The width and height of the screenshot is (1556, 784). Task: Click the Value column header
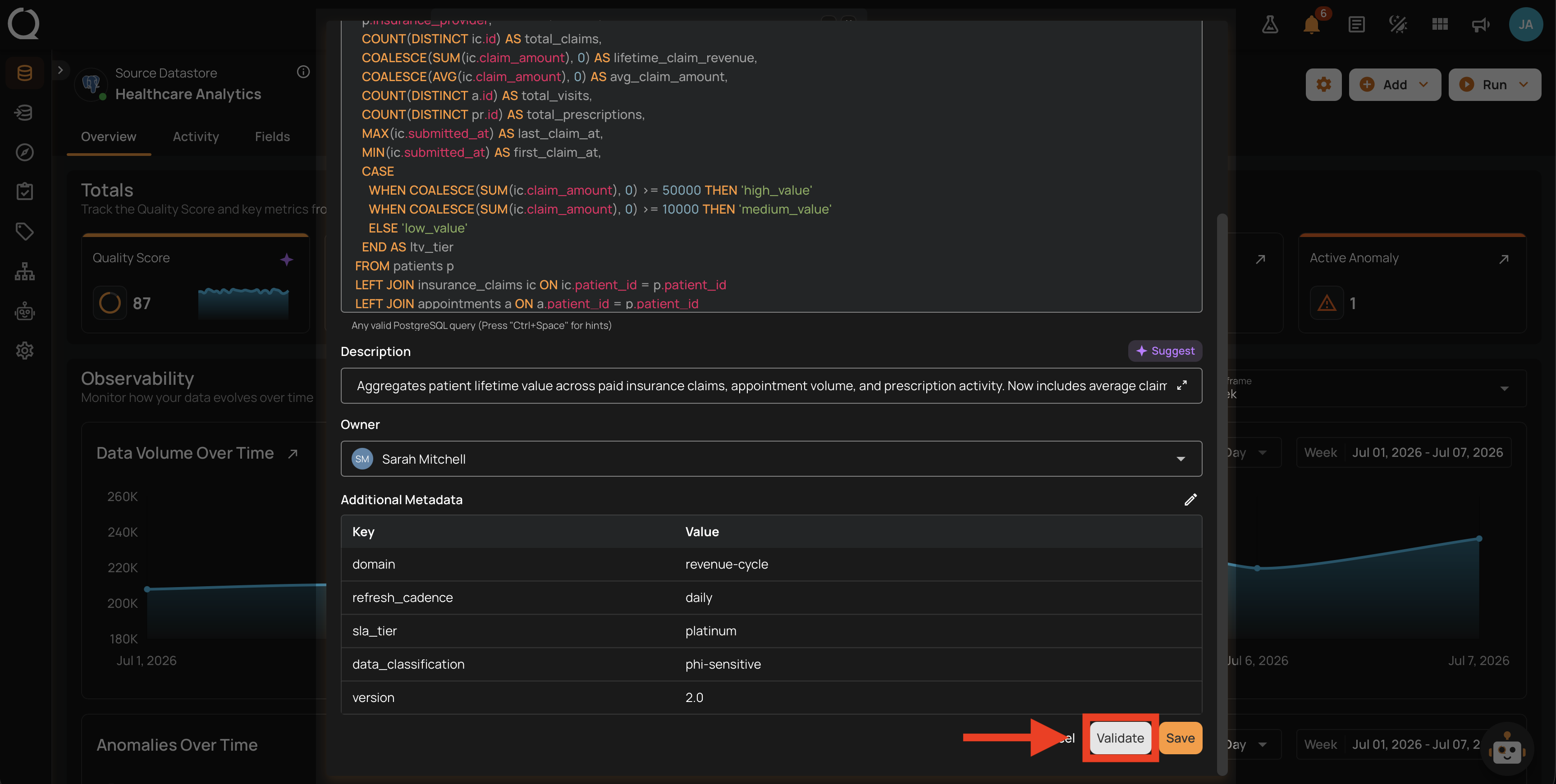(702, 532)
